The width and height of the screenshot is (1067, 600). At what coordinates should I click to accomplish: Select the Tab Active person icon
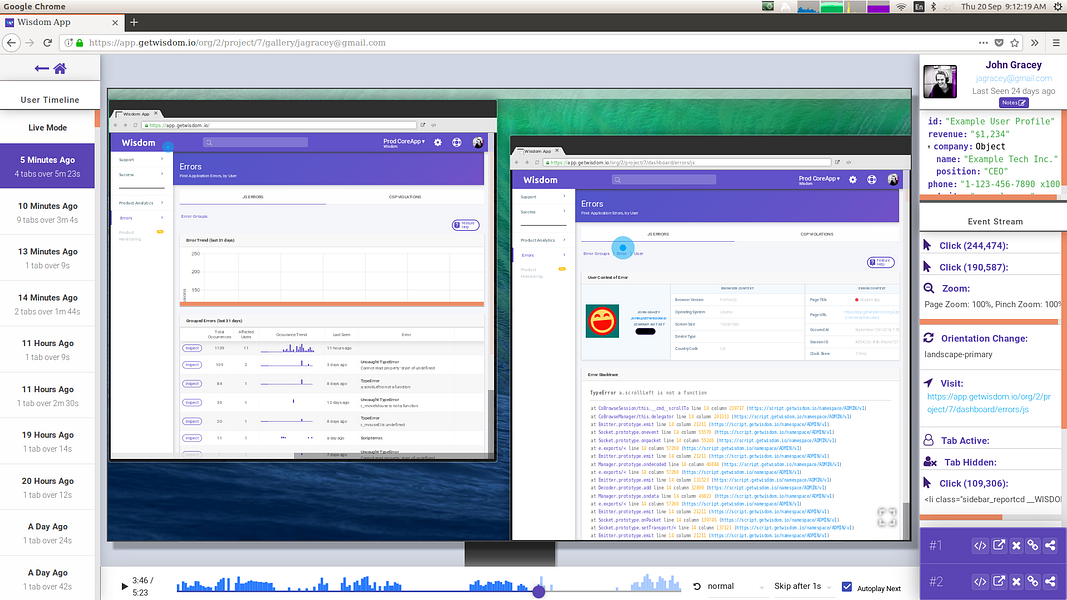928,440
